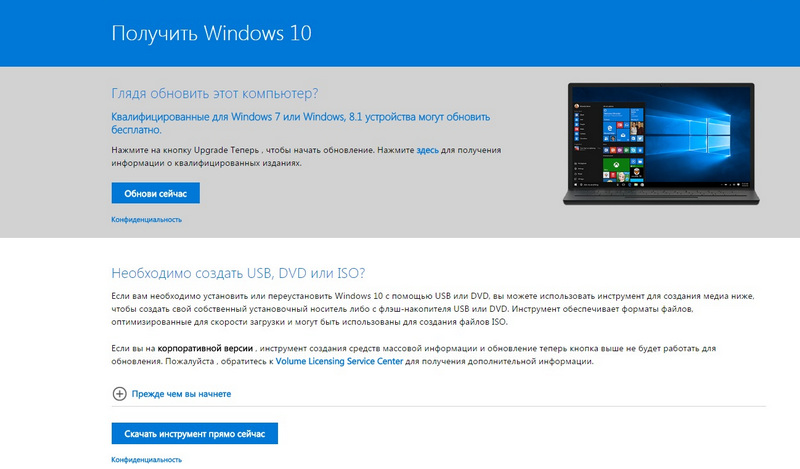Open 'Конфиденциальность' link under 'Обнови сейчас' button
This screenshot has width=800, height=469.
(x=146, y=219)
